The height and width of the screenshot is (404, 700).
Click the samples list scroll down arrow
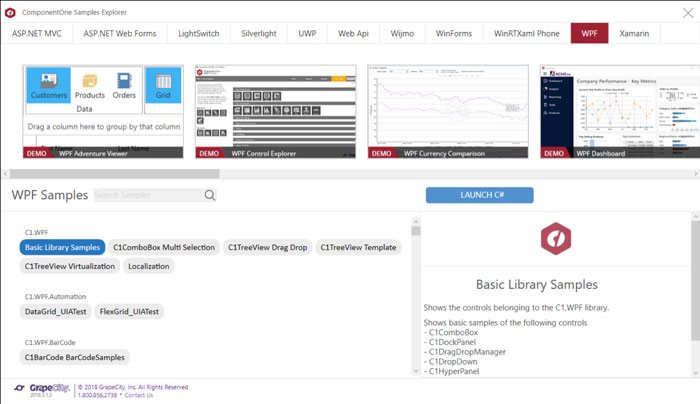click(x=416, y=371)
